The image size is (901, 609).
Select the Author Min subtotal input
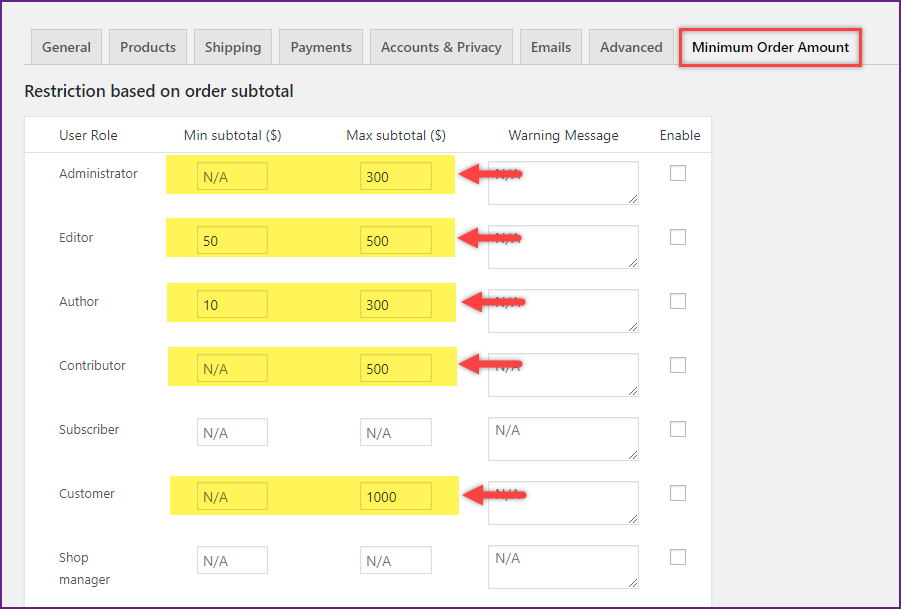point(232,305)
